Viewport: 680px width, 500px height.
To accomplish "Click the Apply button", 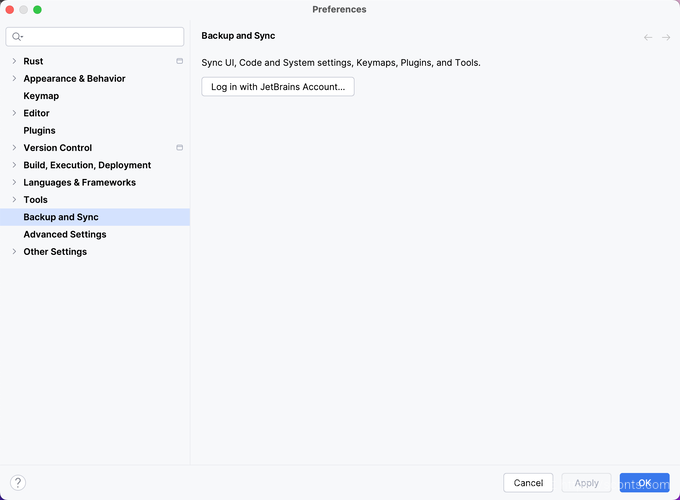I will (586, 483).
